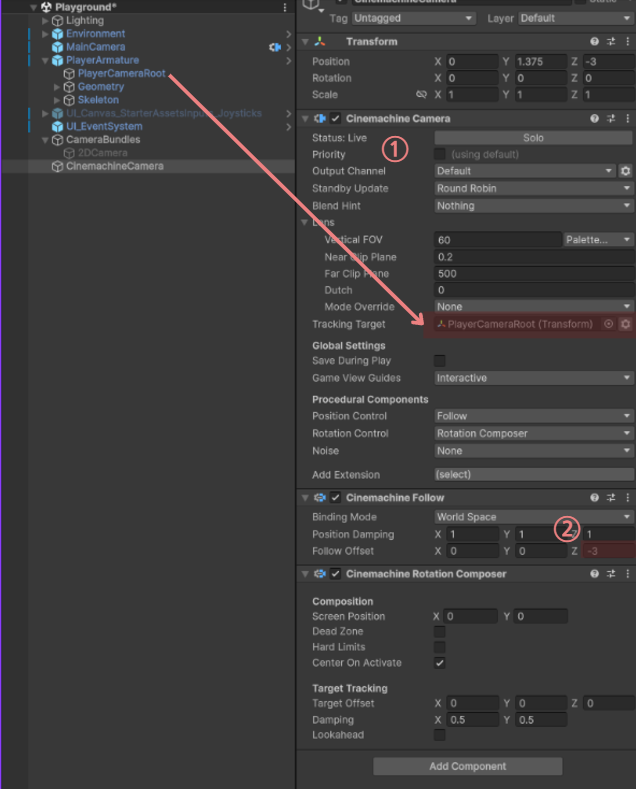This screenshot has width=636, height=789.
Task: Open the Tag dropdown
Action: coord(414,18)
